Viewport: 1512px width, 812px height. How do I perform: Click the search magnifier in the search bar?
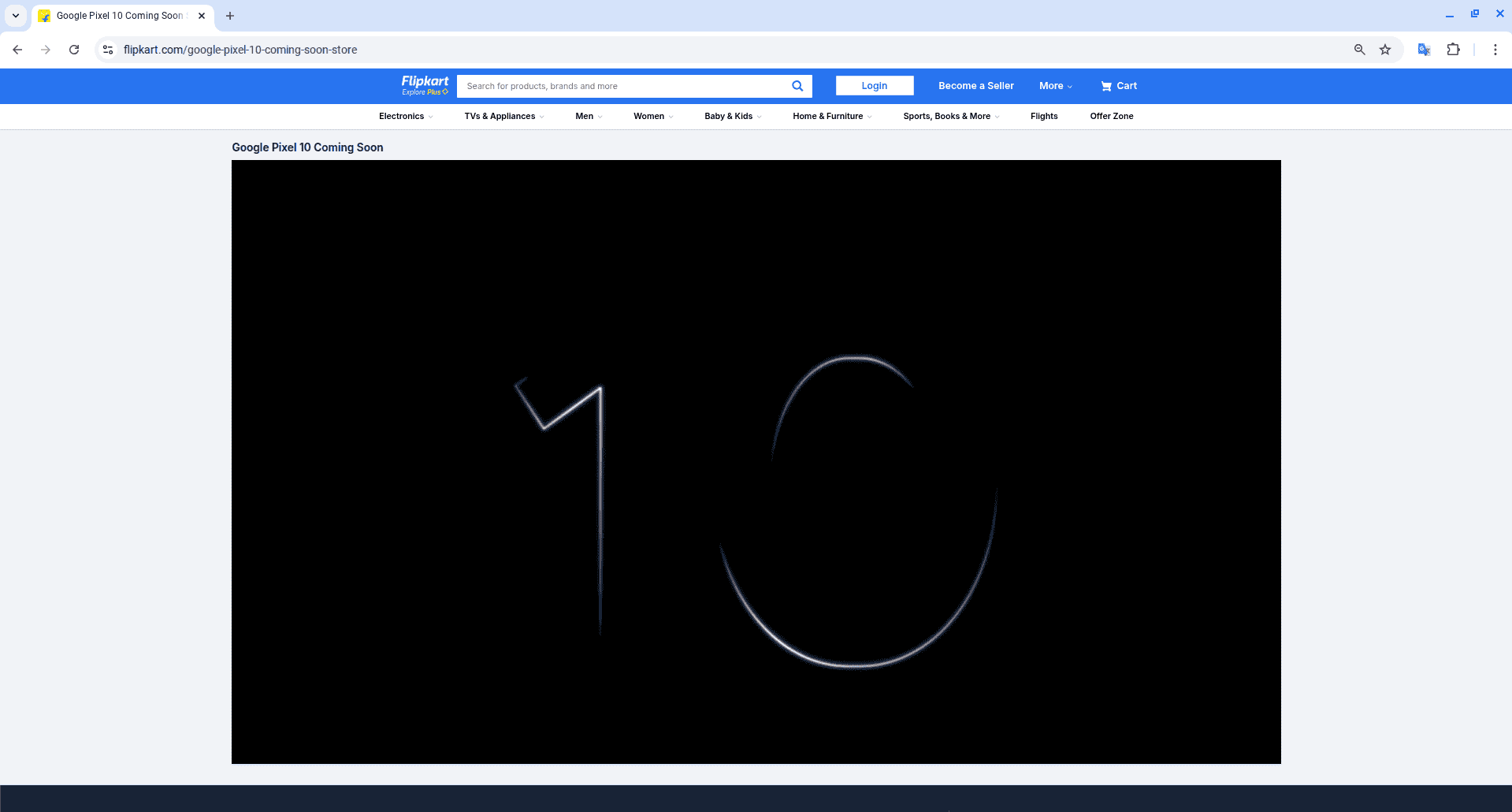coord(796,86)
